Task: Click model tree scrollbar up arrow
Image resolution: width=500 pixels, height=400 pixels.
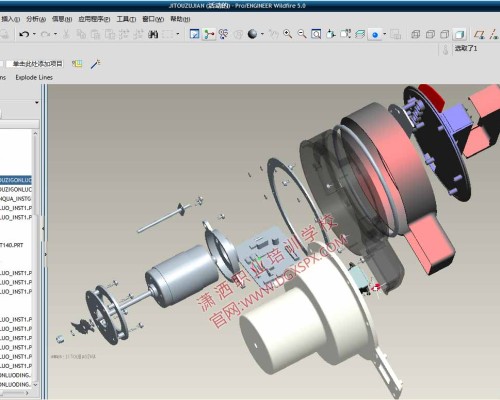Action: (35, 134)
